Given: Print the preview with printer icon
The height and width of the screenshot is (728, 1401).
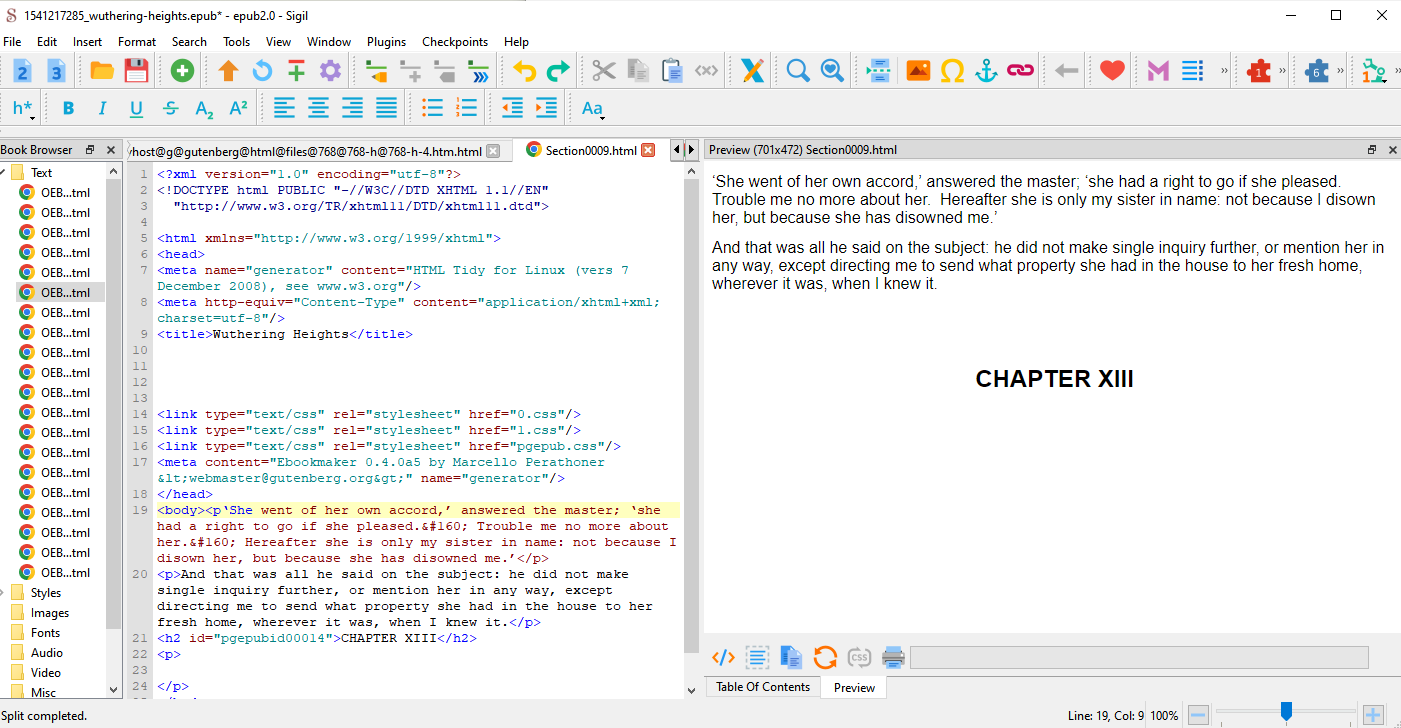Looking at the screenshot, I should [x=893, y=657].
